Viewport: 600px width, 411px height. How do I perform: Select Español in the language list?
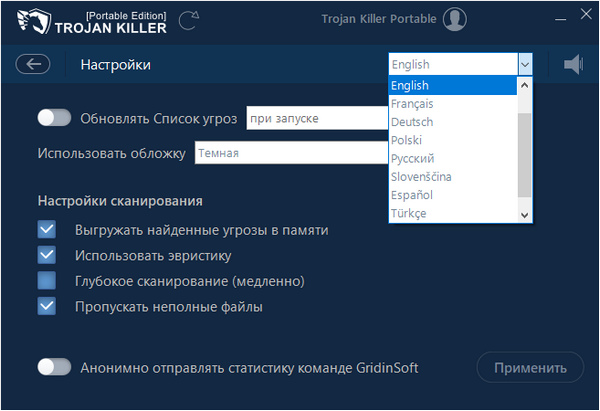[x=453, y=195]
